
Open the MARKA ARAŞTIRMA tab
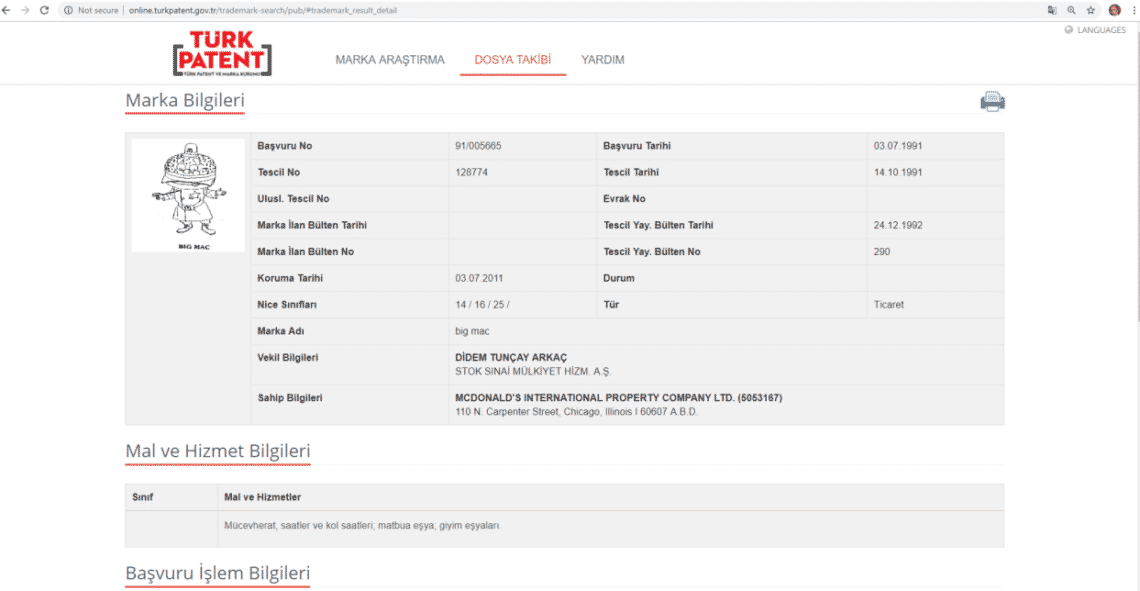pos(390,60)
